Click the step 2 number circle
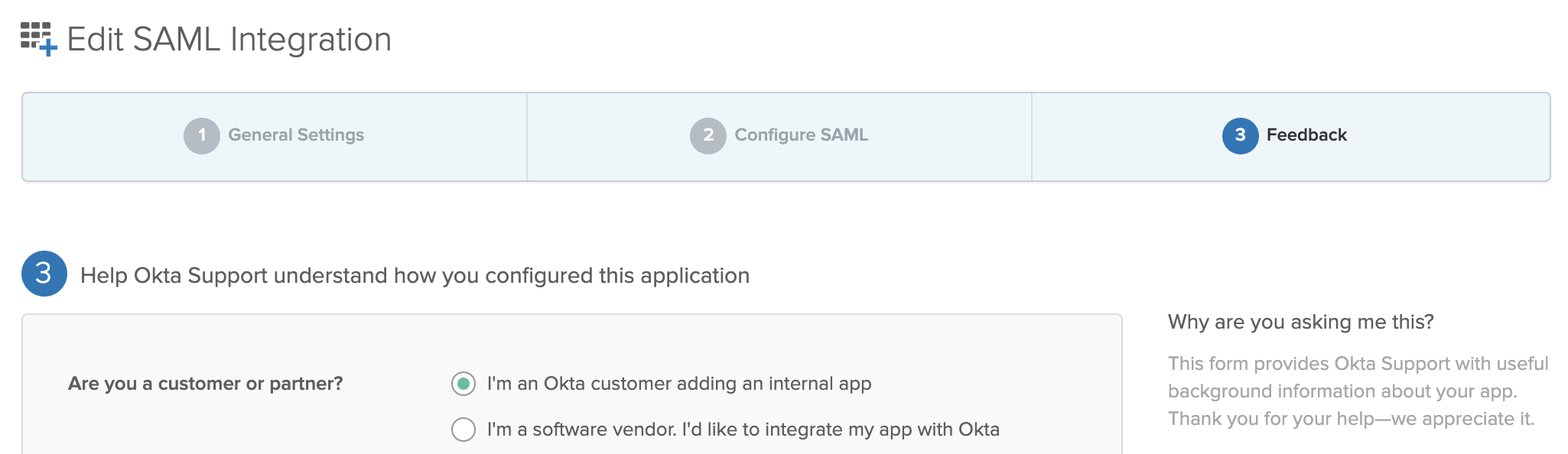The image size is (1568, 454). (x=708, y=136)
